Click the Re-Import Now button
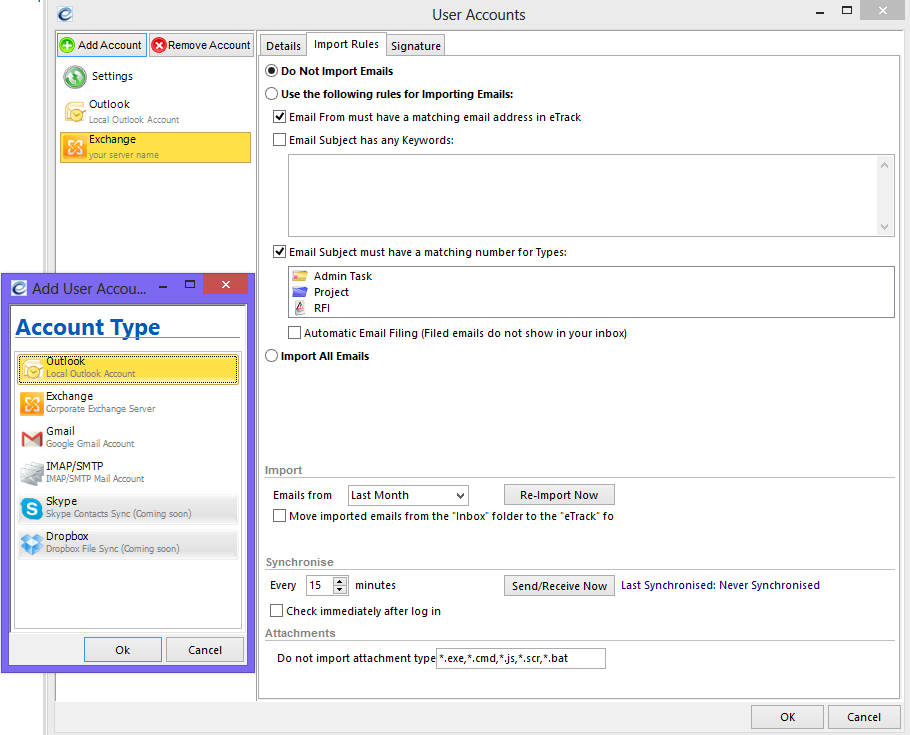910x735 pixels. coord(559,495)
